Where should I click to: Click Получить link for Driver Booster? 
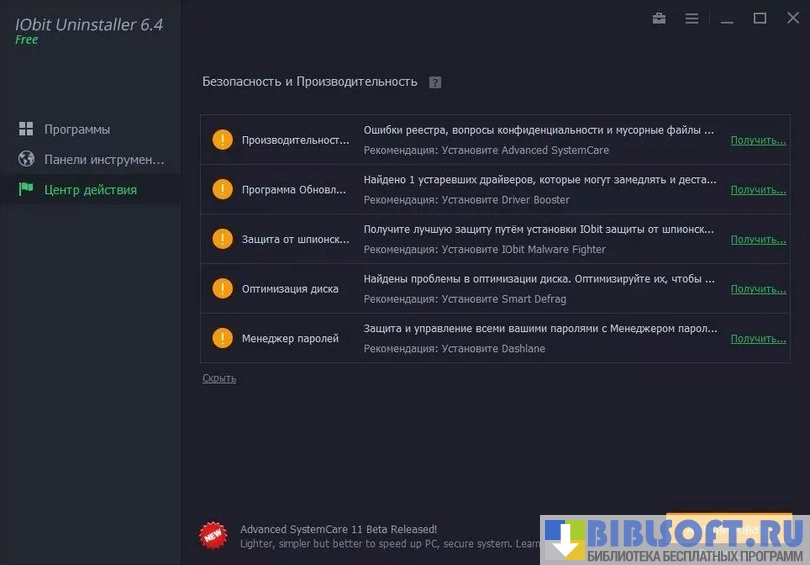758,189
